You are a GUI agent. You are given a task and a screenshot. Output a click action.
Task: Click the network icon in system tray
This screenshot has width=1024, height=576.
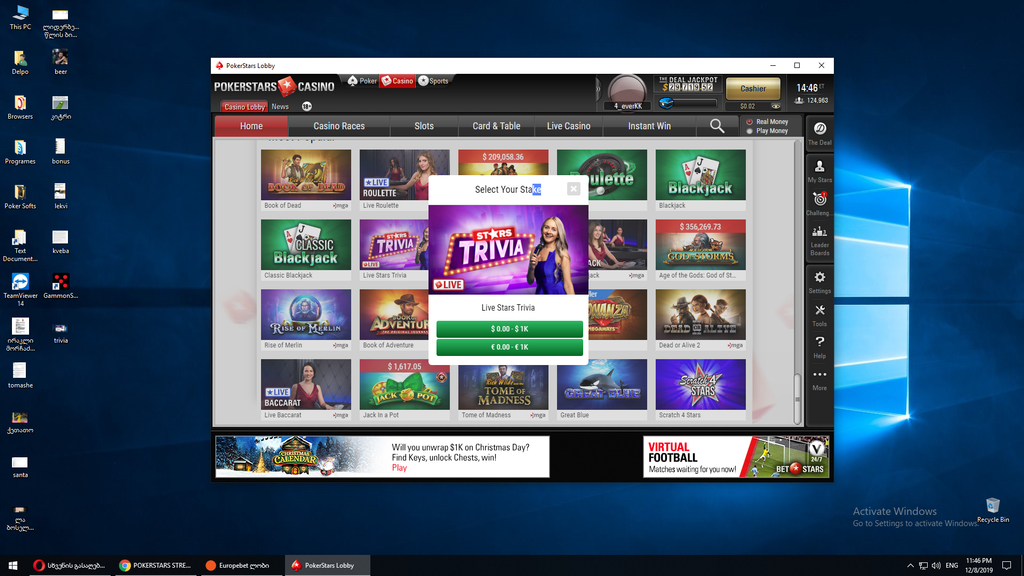coord(923,566)
